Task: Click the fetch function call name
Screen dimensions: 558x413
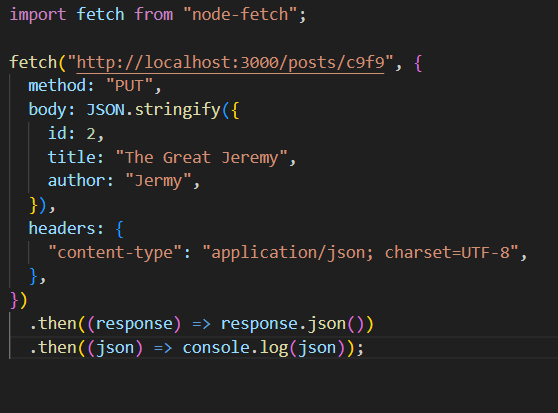Action: coord(33,63)
